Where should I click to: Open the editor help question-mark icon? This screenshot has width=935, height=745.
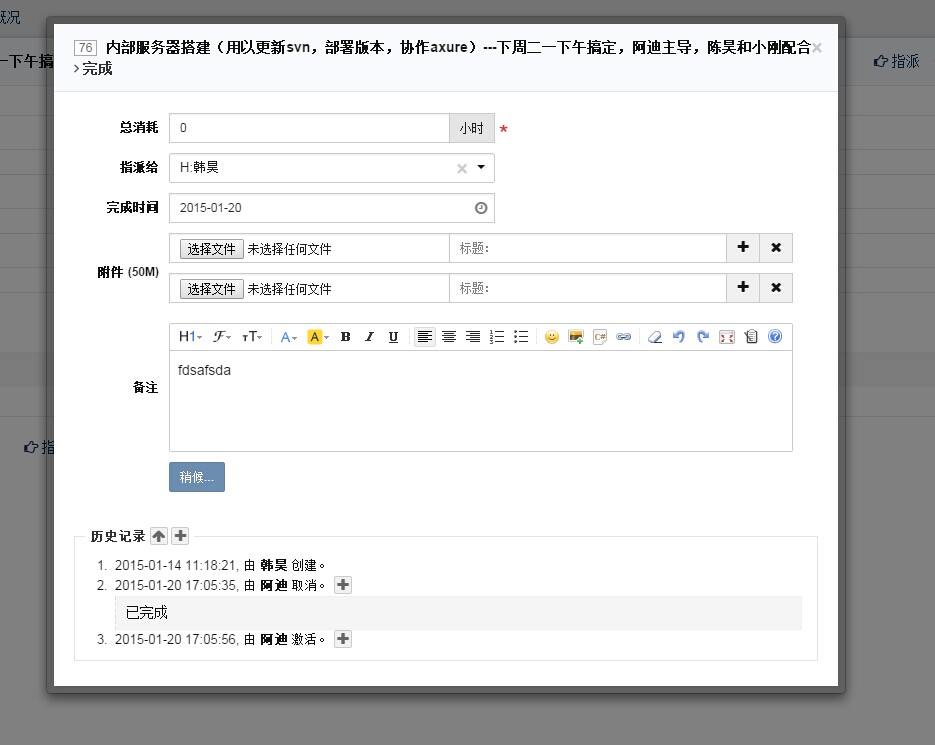775,337
